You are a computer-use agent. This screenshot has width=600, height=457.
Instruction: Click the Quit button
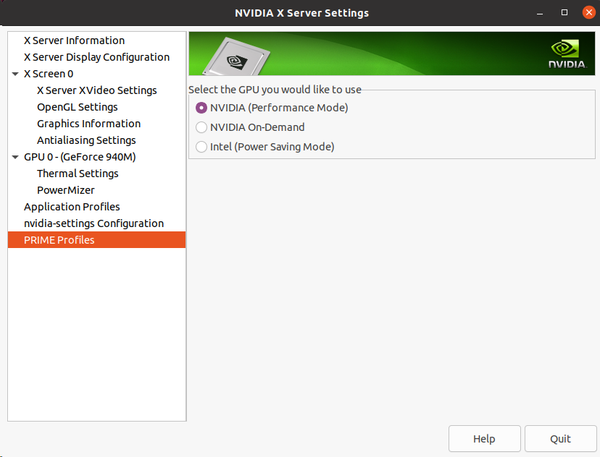pyautogui.click(x=560, y=439)
